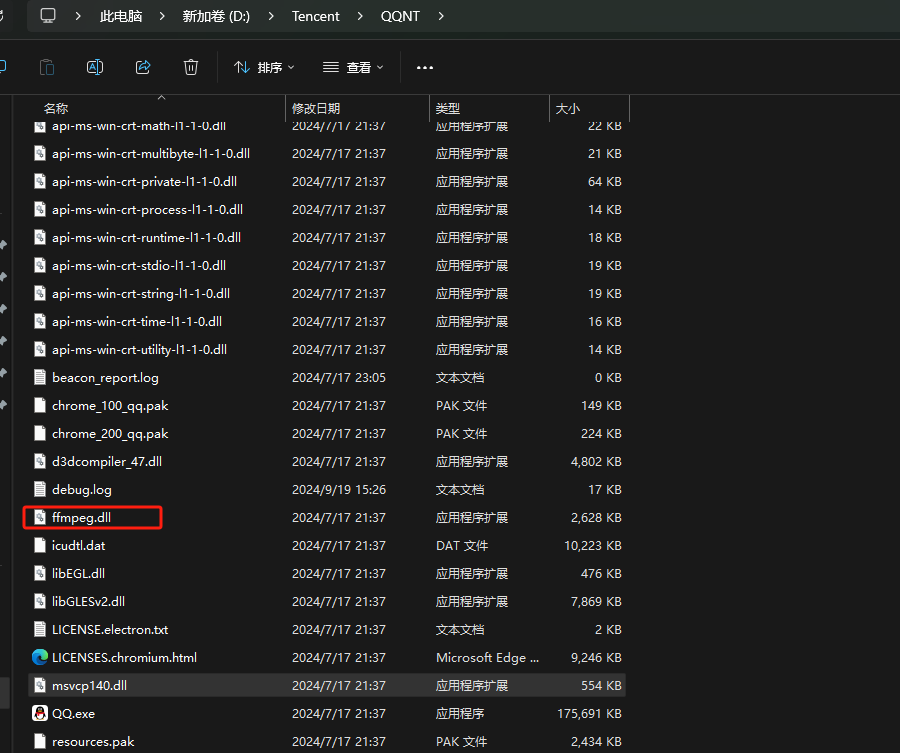Select file api-ms-win-crt-utility-l1-1-0.dll
Screen dimensions: 900x753
click(x=139, y=350)
